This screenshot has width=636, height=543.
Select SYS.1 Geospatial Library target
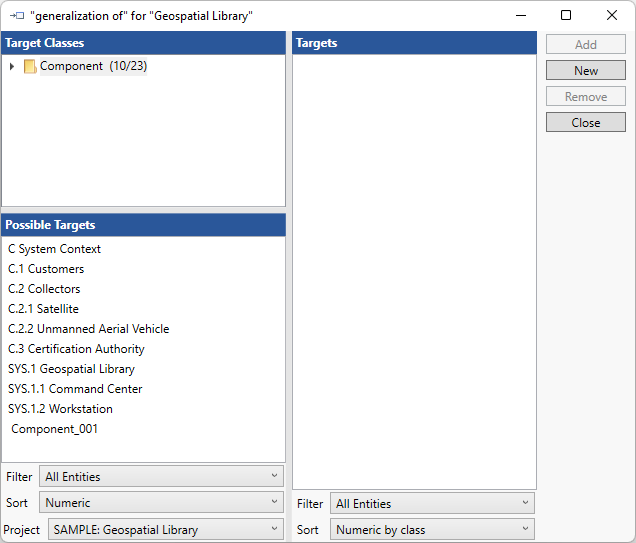click(x=71, y=369)
